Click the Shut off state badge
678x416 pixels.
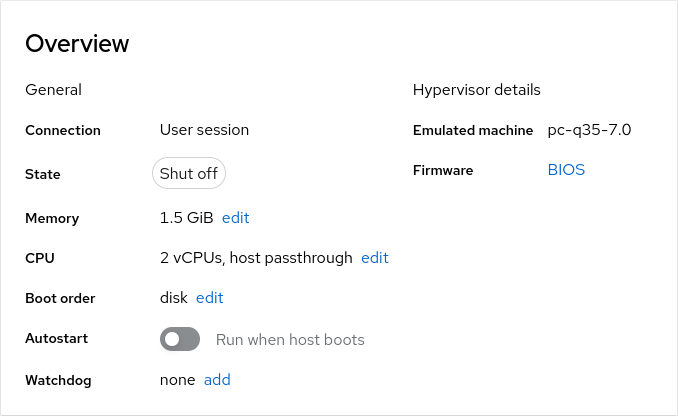pos(189,174)
